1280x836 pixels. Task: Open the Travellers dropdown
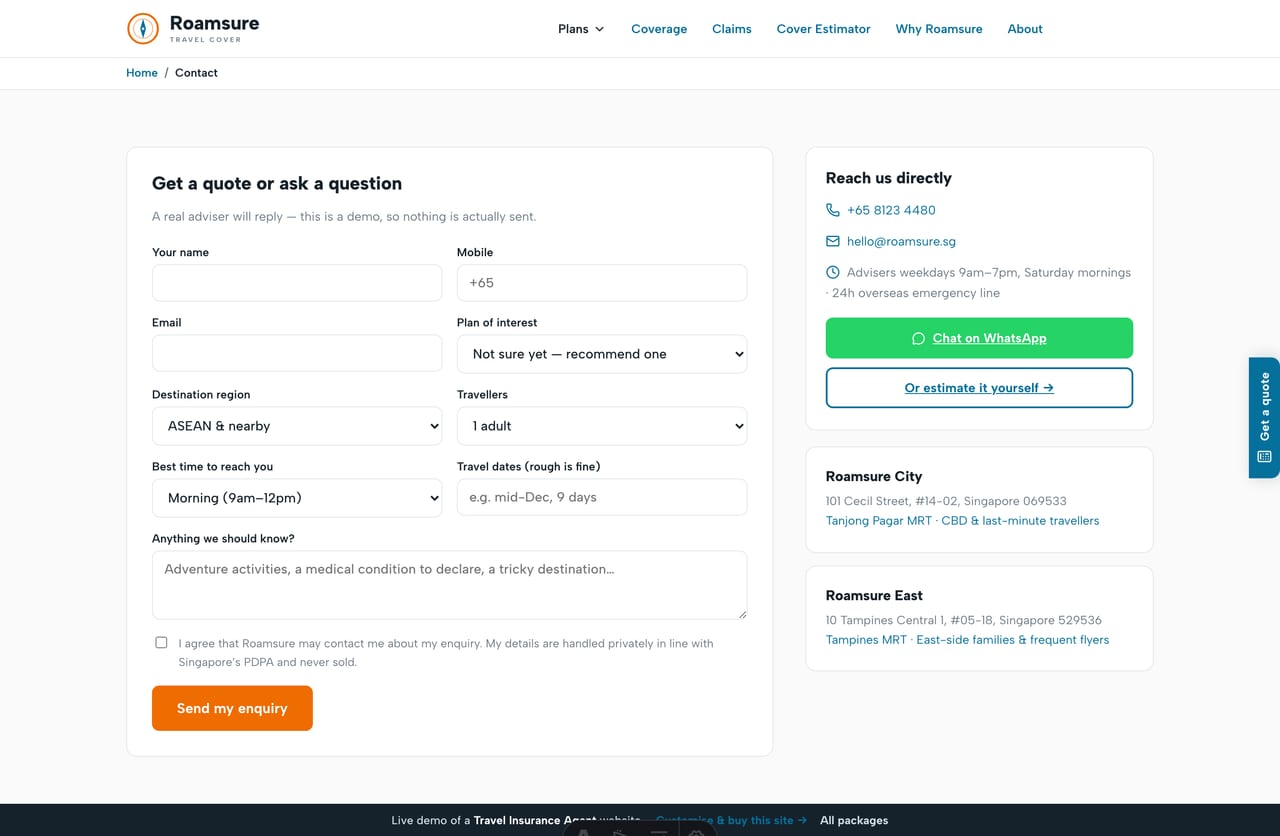tap(602, 426)
